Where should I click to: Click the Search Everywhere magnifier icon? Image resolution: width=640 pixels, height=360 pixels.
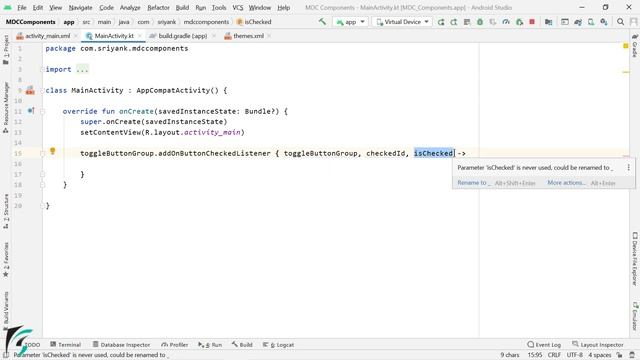[x=620, y=22]
